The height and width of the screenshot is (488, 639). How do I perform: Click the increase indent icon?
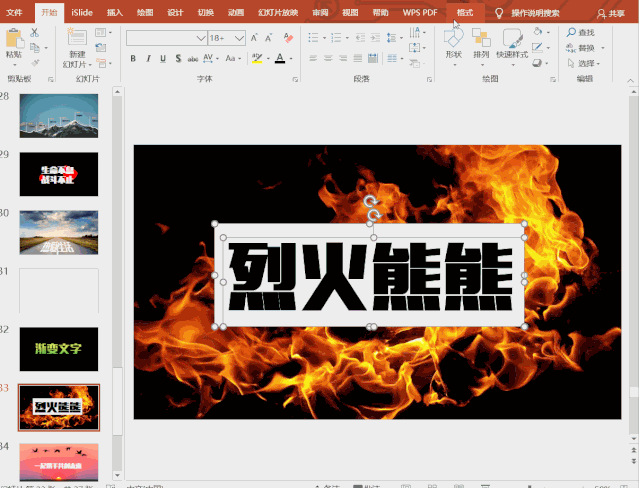point(375,38)
